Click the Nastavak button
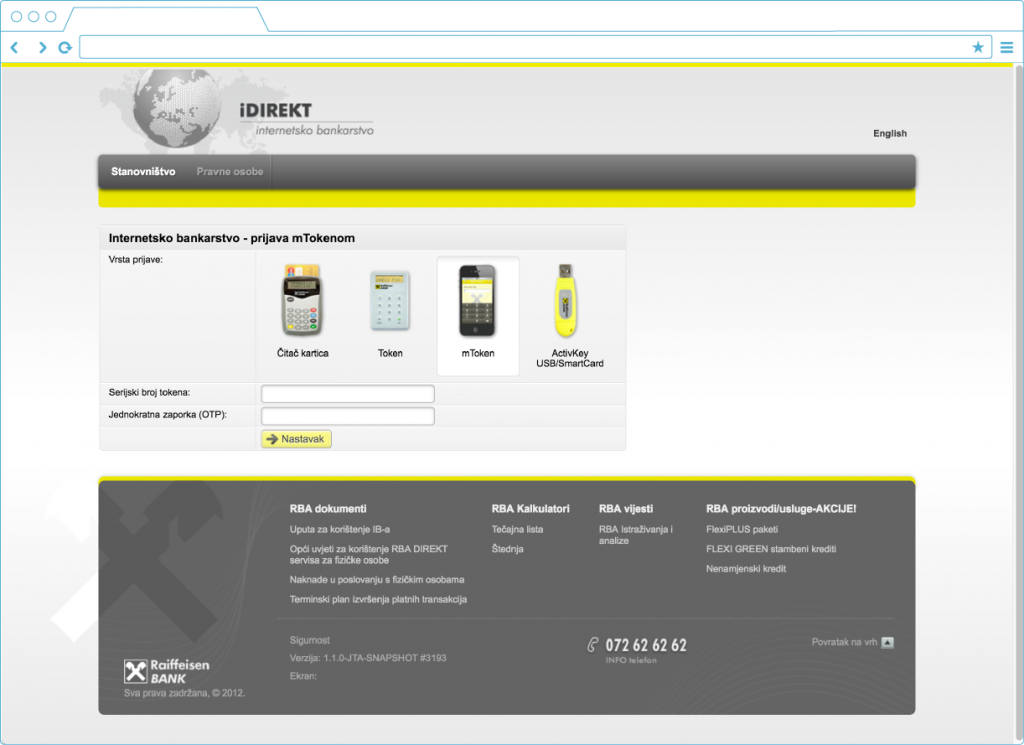The height and width of the screenshot is (745, 1024). [296, 439]
